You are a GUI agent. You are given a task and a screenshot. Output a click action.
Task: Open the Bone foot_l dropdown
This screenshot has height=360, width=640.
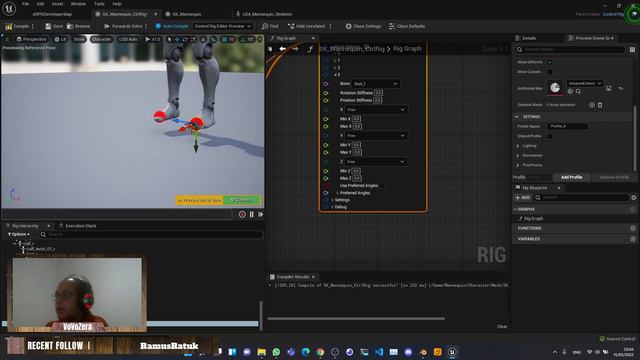click(375, 84)
